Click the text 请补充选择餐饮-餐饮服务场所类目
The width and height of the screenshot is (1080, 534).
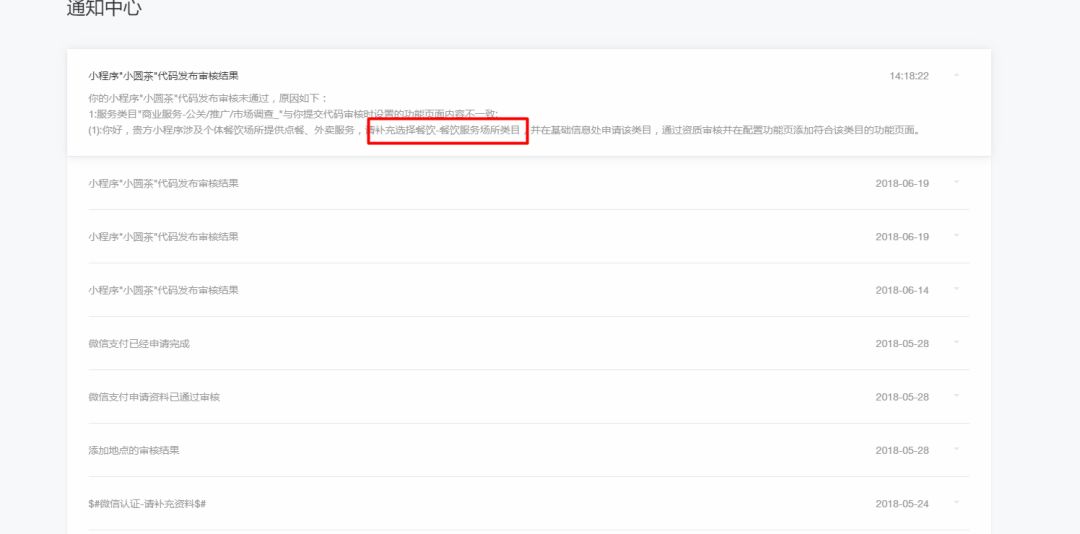444,130
